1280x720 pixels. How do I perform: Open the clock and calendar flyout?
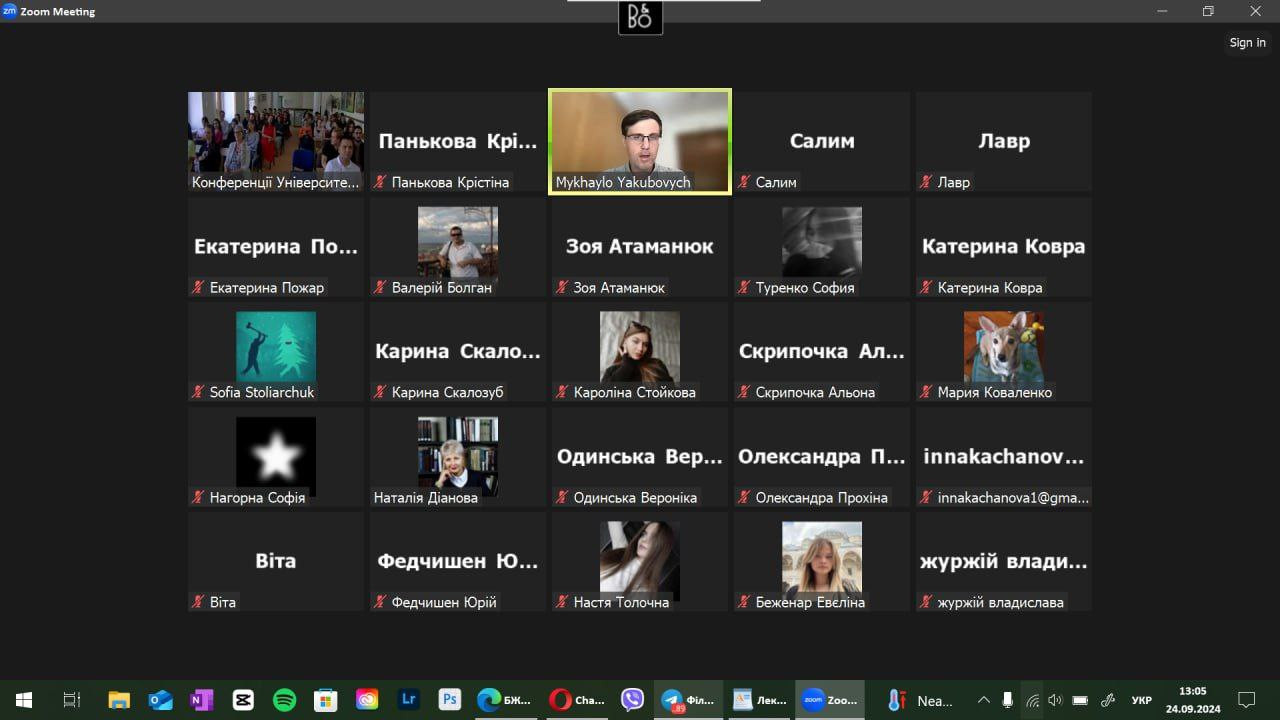1192,700
